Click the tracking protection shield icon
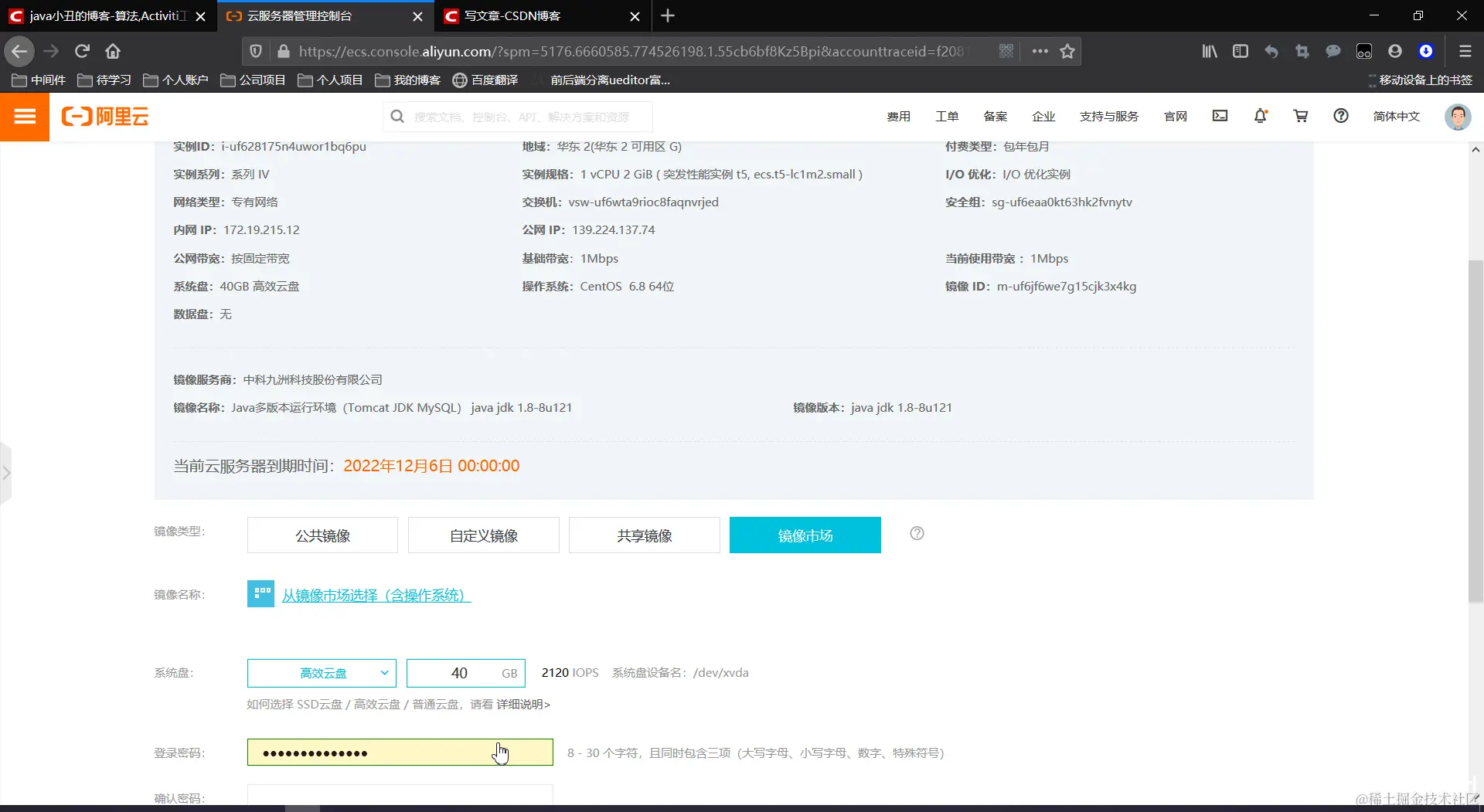This screenshot has width=1484, height=812. pyautogui.click(x=256, y=51)
